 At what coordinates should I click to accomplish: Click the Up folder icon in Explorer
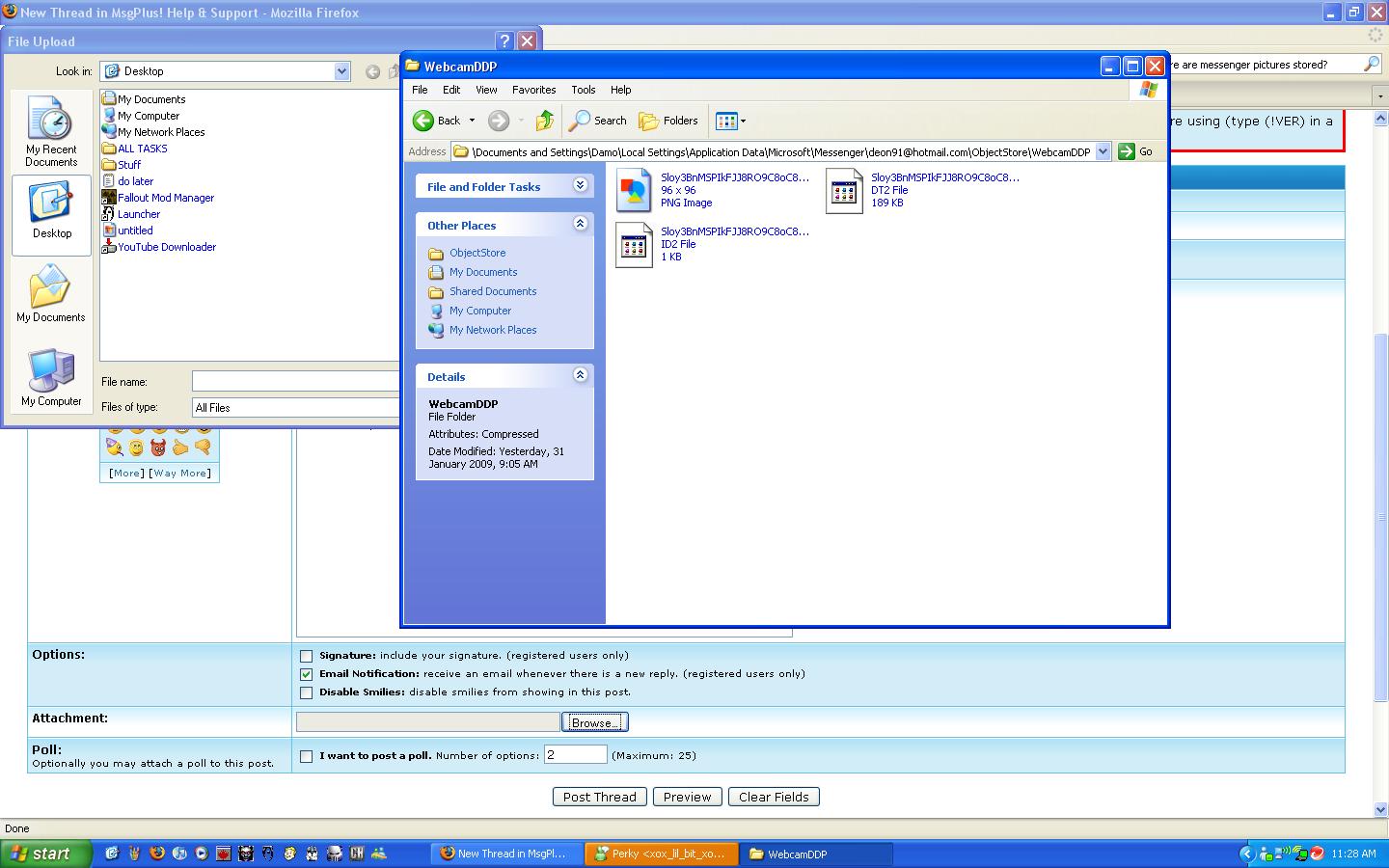click(545, 121)
